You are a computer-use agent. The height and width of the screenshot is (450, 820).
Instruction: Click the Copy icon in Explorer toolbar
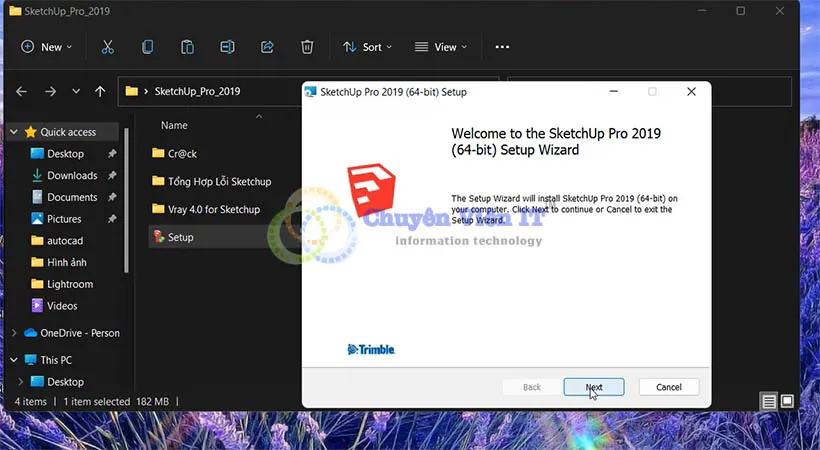pos(148,47)
